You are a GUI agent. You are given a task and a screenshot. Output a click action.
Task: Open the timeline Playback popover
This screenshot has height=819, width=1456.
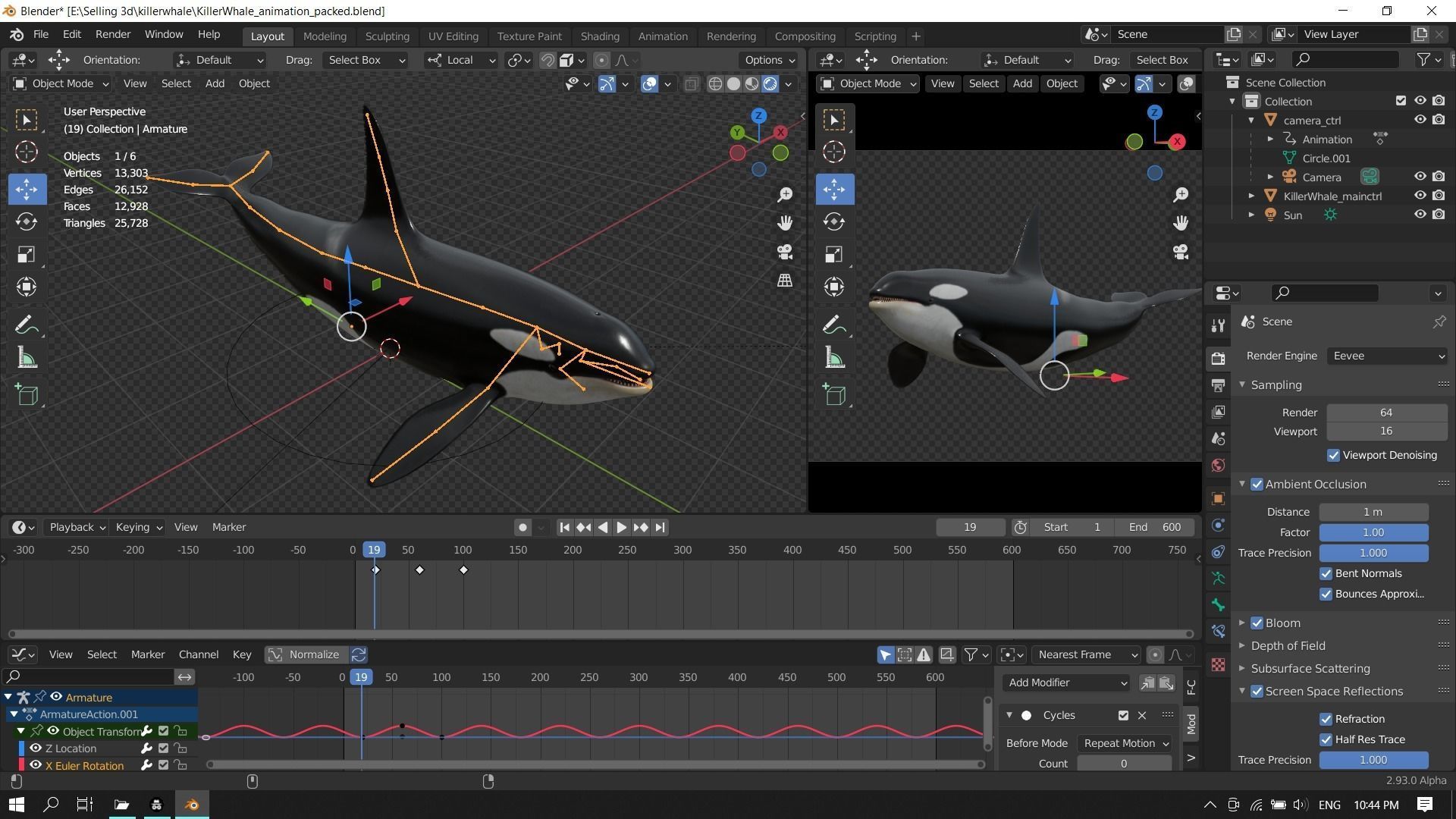[x=77, y=528]
